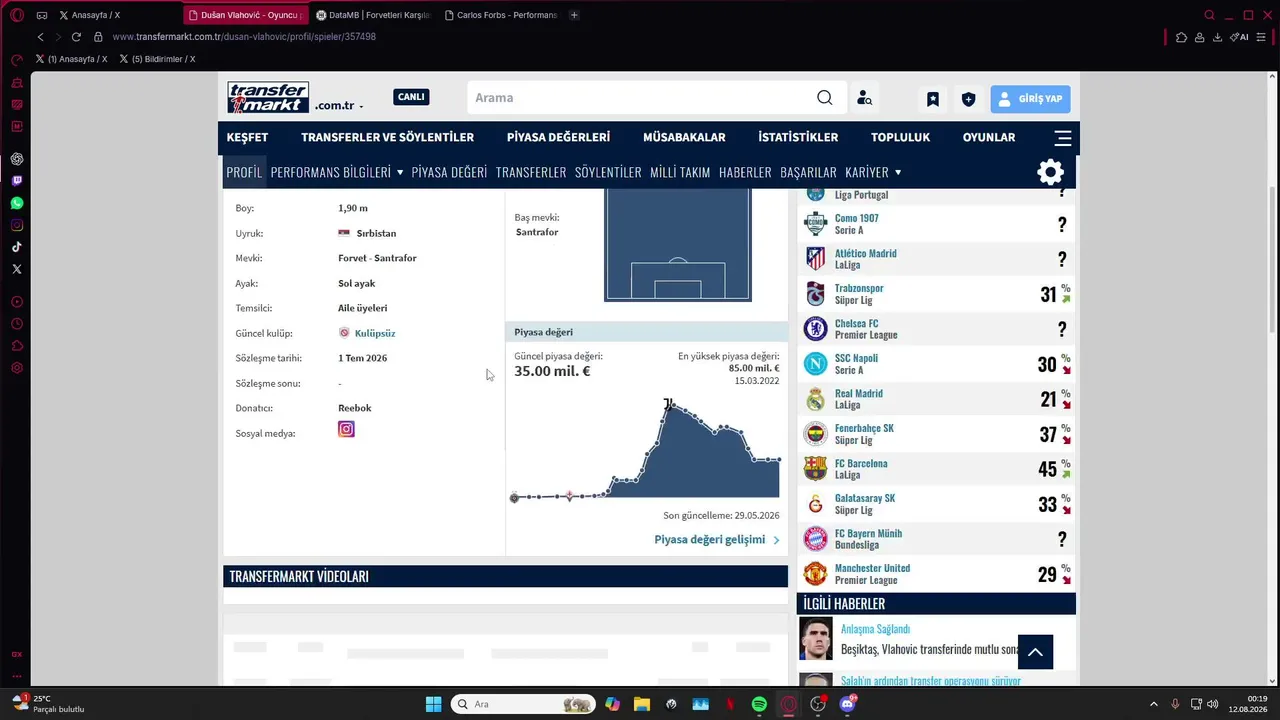Click the Transfermarkt logo
The width and height of the screenshot is (1280, 720).
(268, 97)
